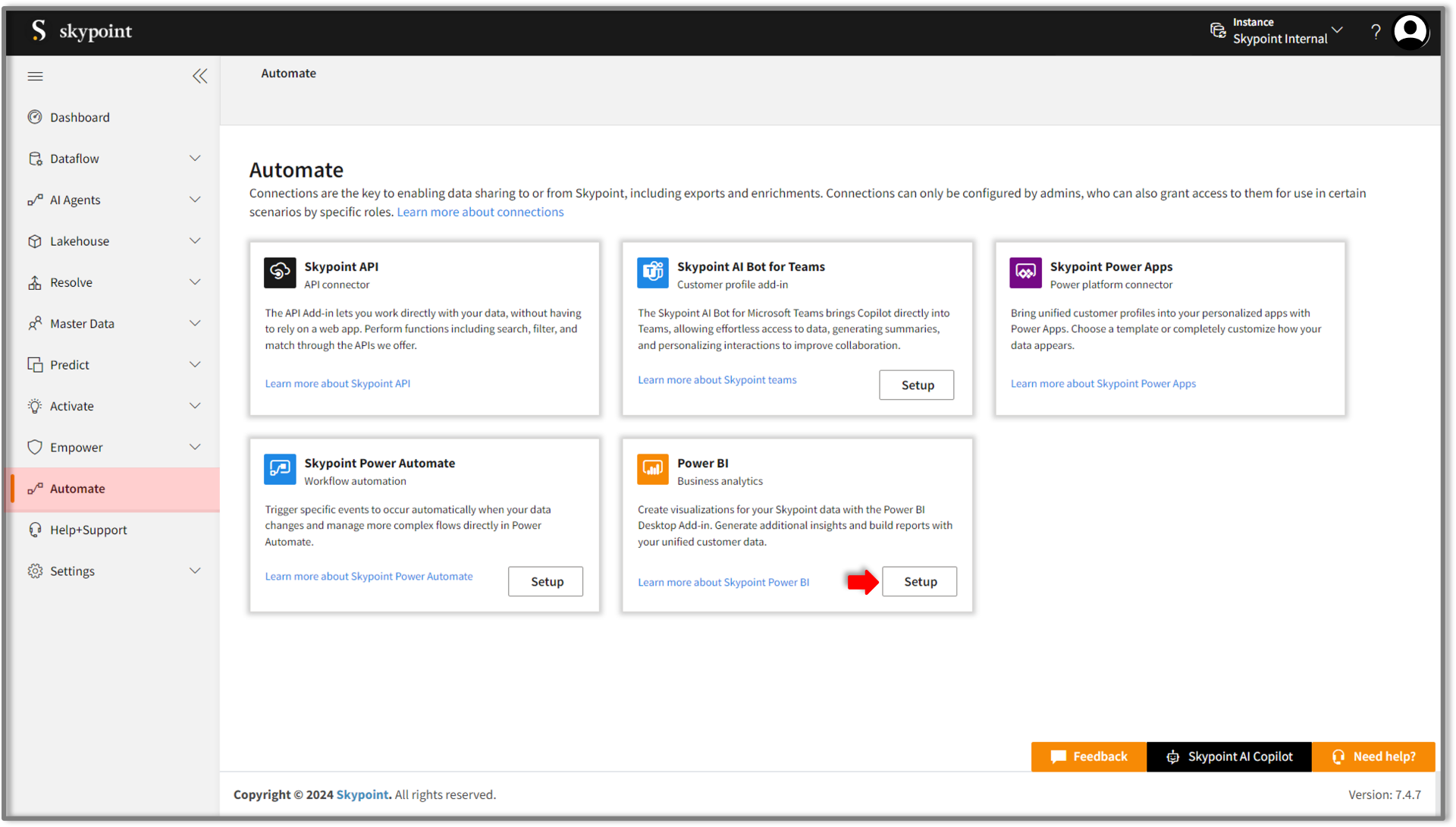Open Help+Support in sidebar
The width and height of the screenshot is (1456, 827).
(88, 530)
